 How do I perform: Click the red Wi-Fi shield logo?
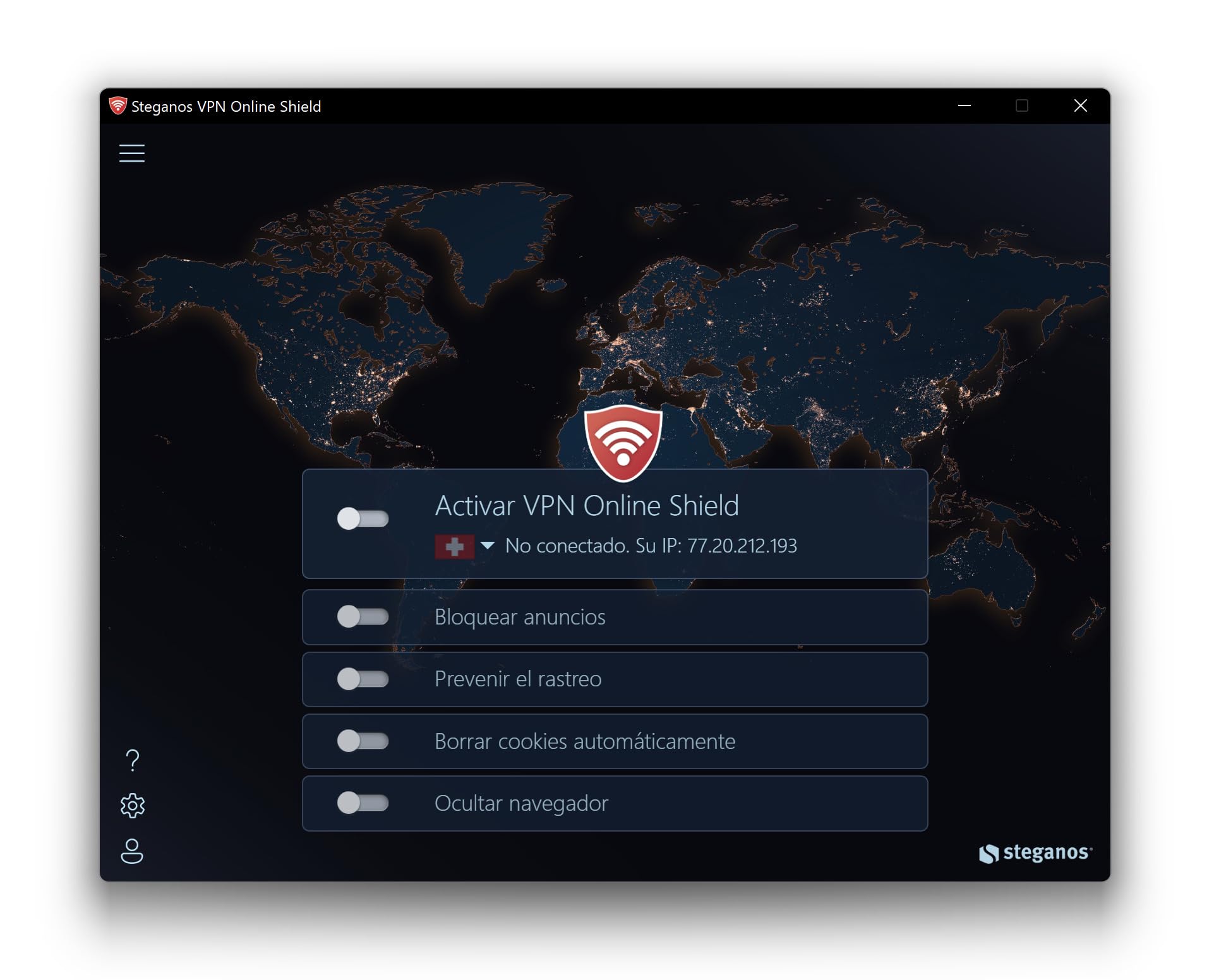coord(623,443)
